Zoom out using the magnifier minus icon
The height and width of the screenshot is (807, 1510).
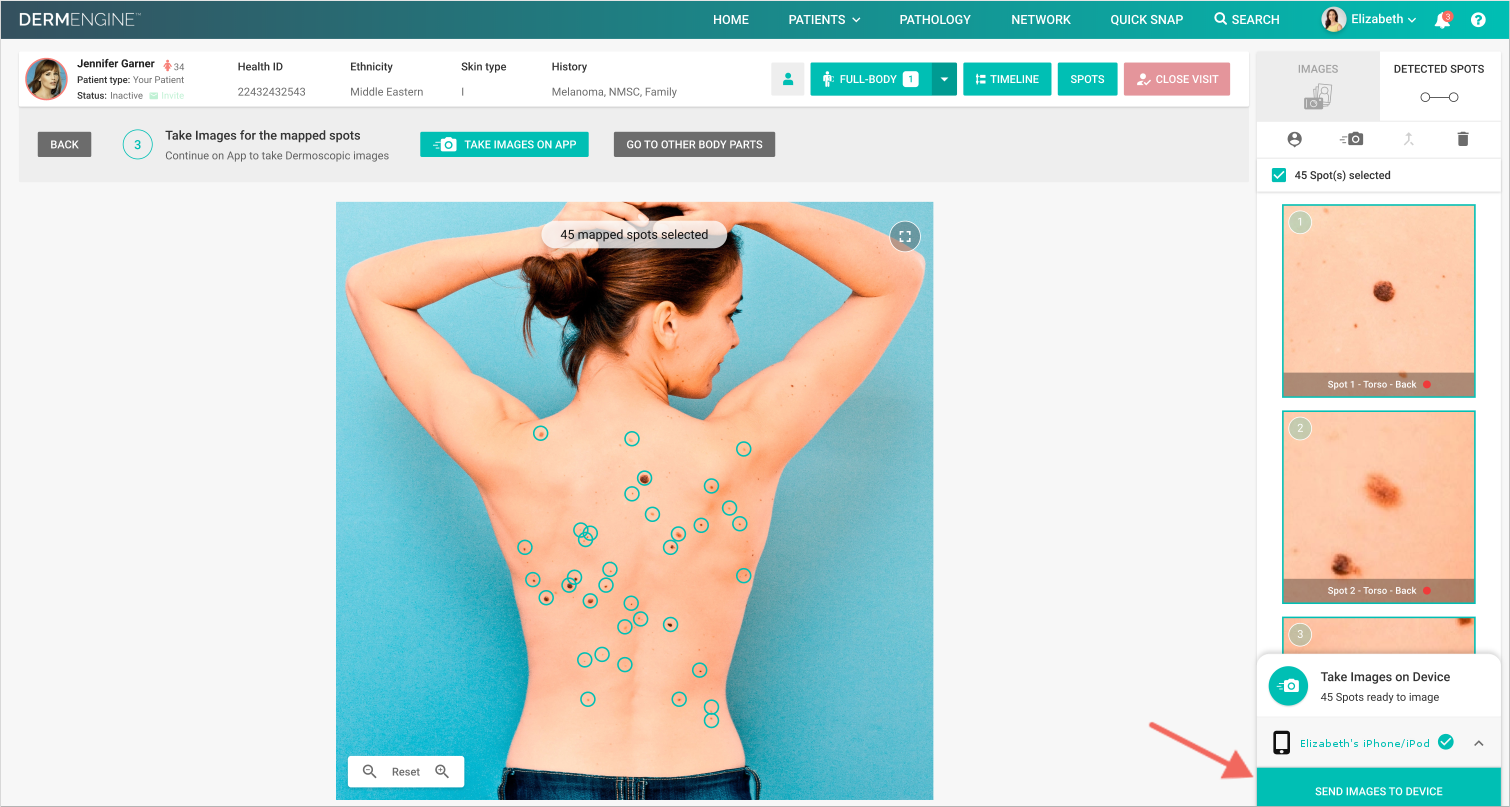point(369,771)
